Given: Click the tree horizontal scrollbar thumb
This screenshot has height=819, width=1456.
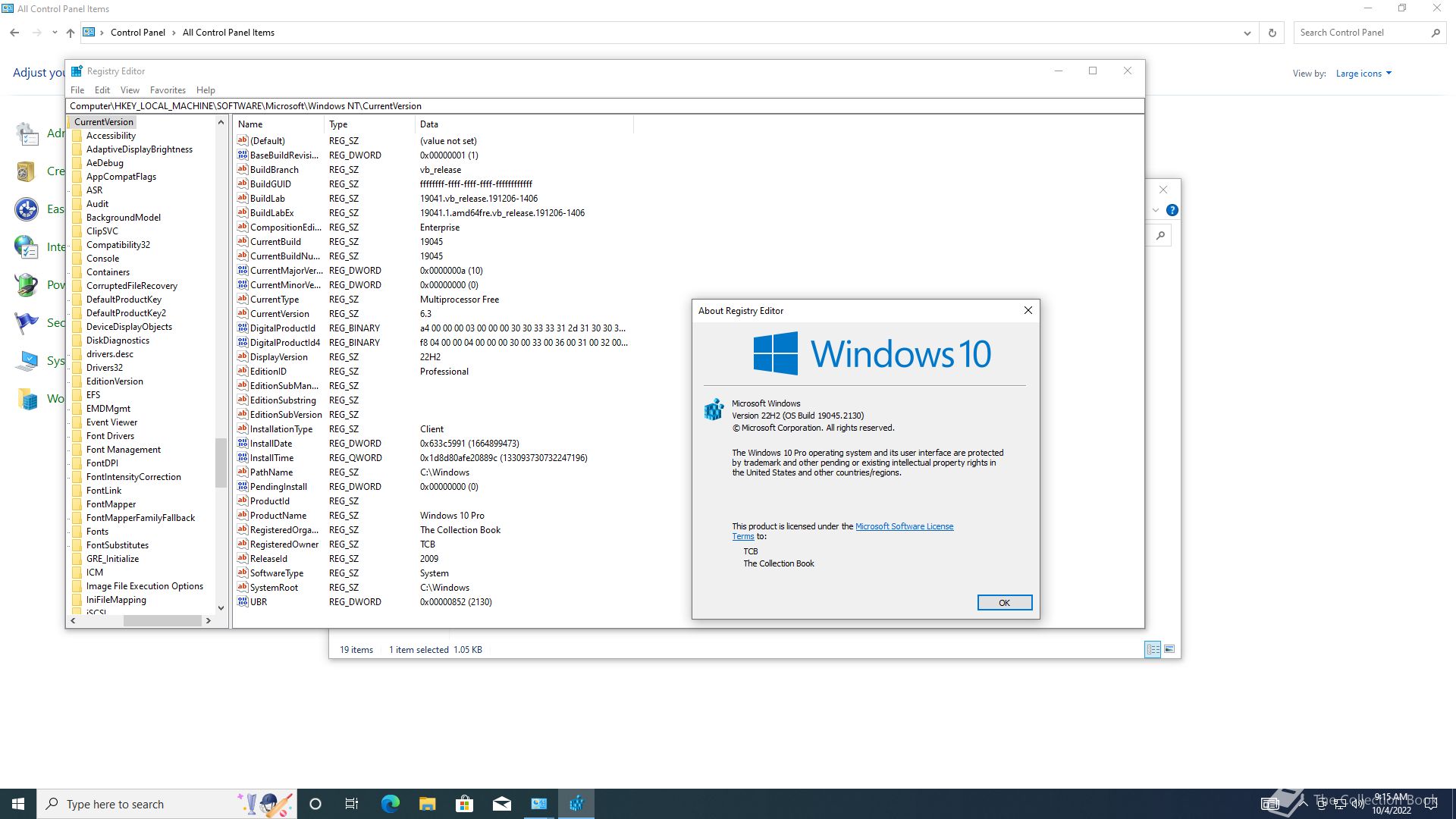Looking at the screenshot, I should (x=162, y=620).
